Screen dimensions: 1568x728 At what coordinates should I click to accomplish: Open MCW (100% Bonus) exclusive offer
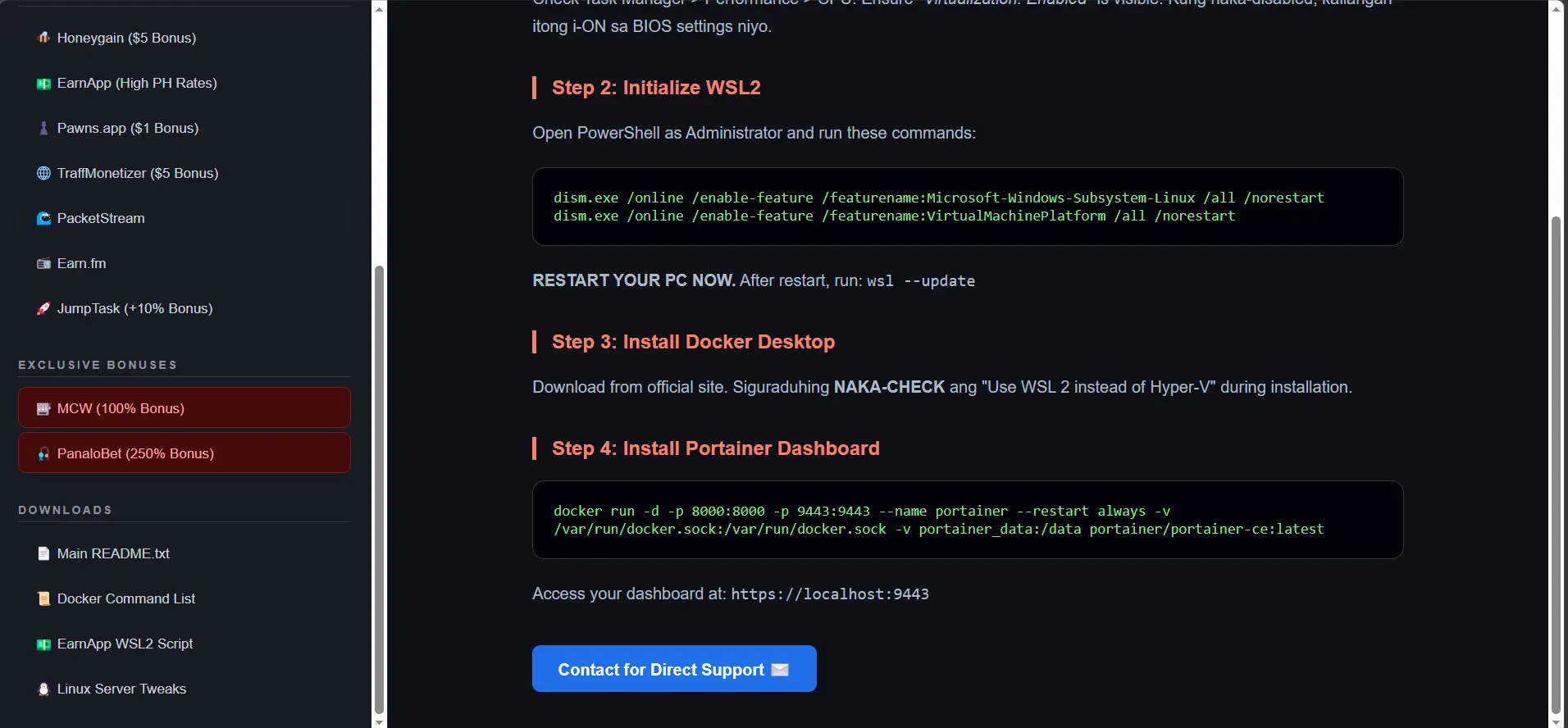[x=185, y=407]
